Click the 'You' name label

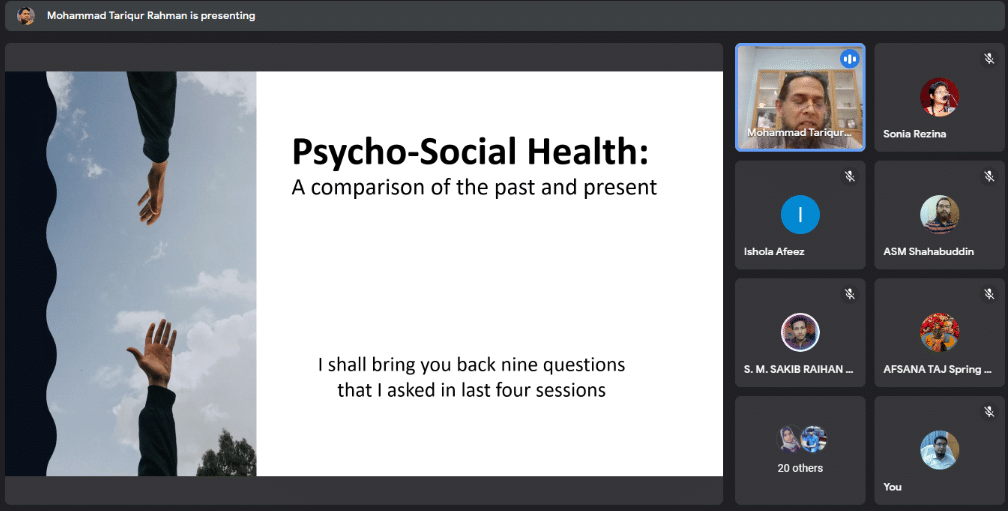[892, 487]
